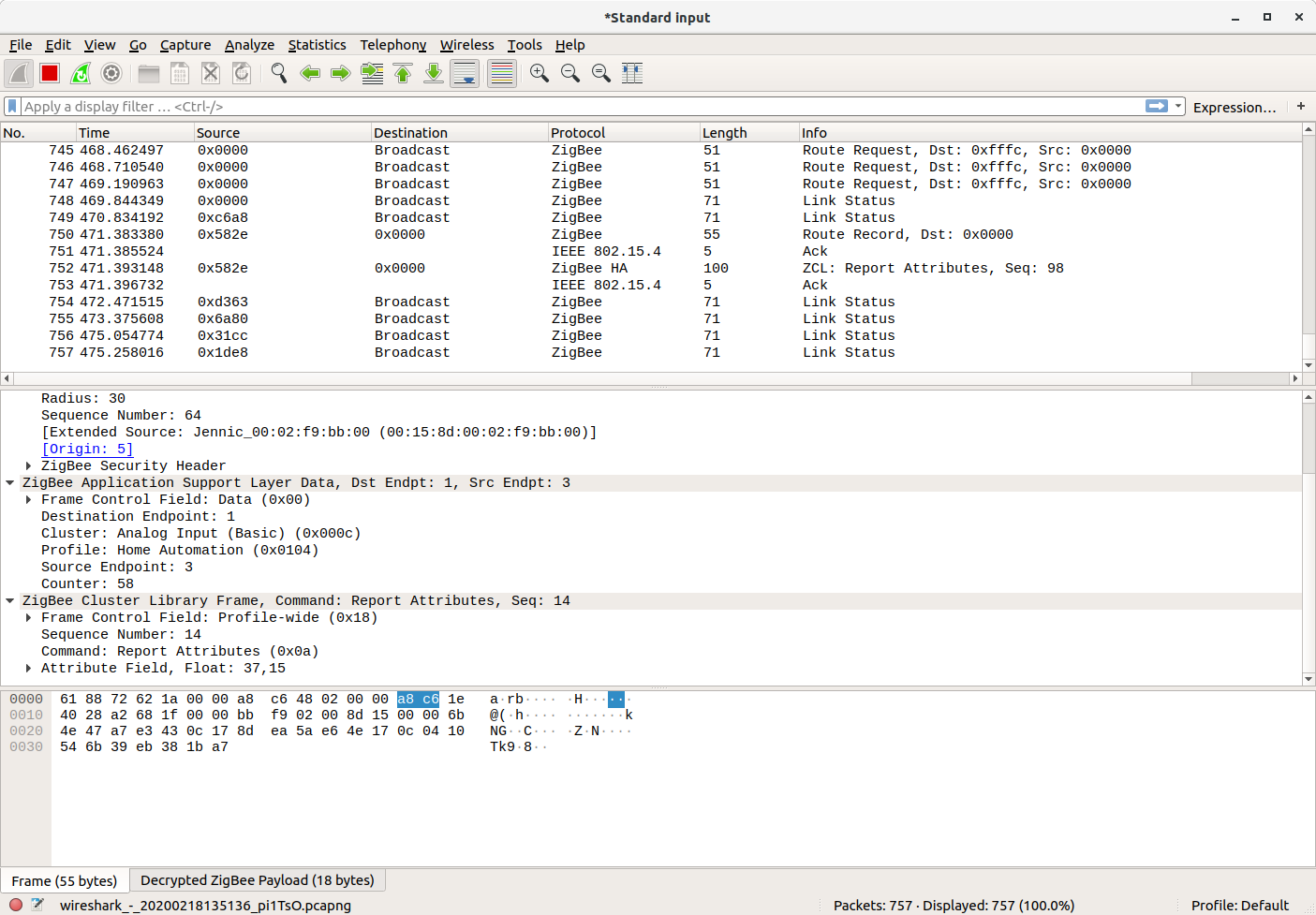Jump to the last packet
1316x915 pixels.
coord(434,73)
